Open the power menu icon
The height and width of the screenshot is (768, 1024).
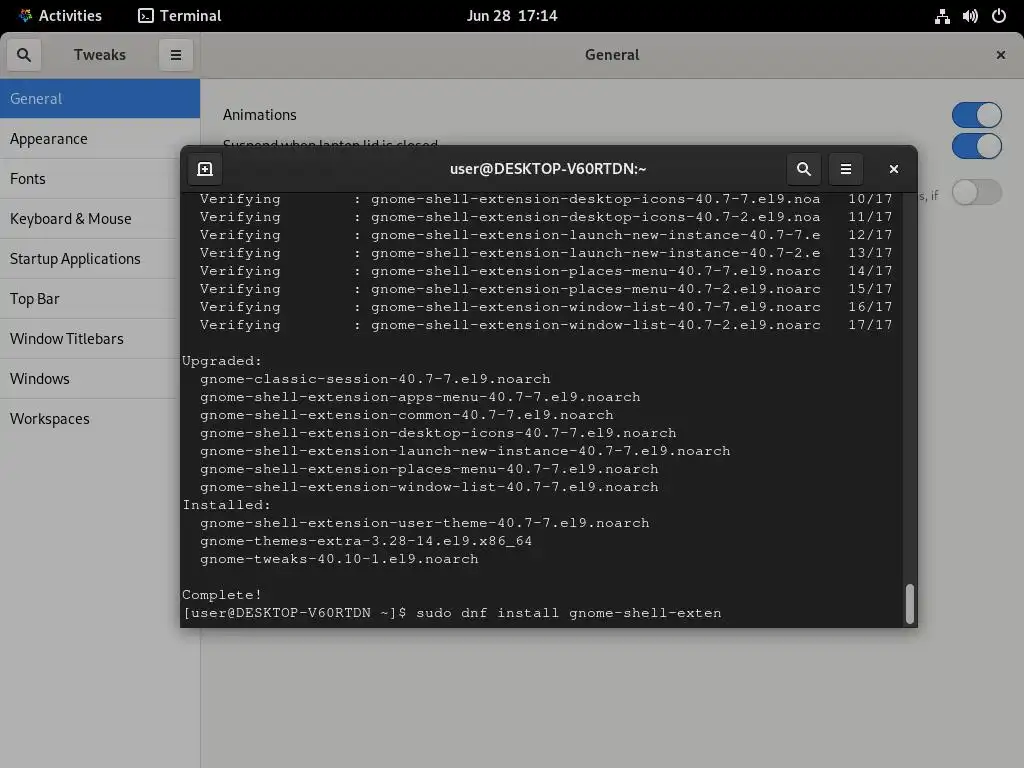pyautogui.click(x=999, y=16)
